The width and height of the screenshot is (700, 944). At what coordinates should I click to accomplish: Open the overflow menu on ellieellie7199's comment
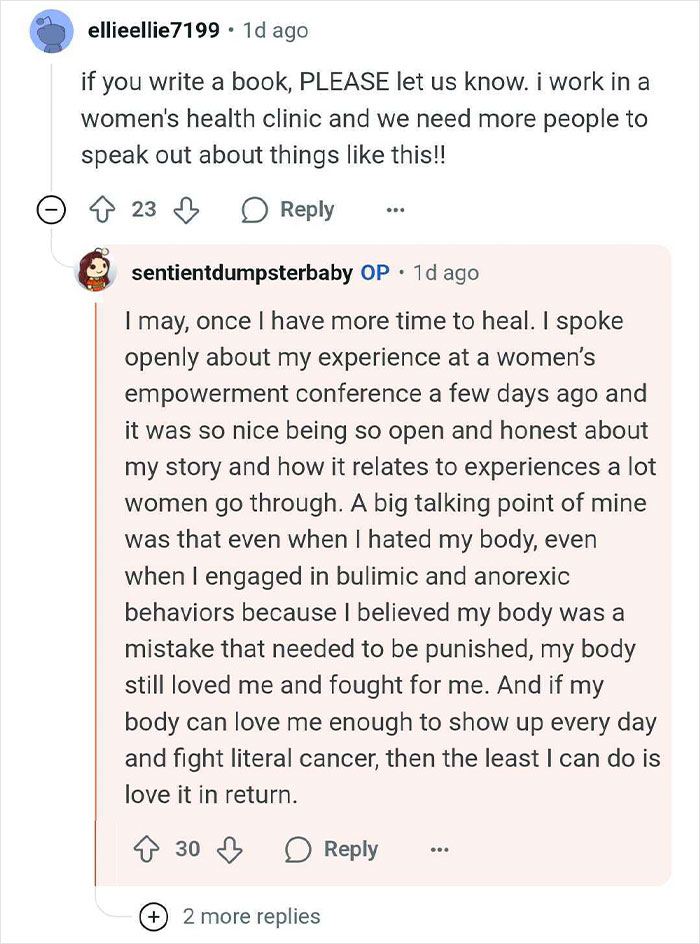pos(395,210)
